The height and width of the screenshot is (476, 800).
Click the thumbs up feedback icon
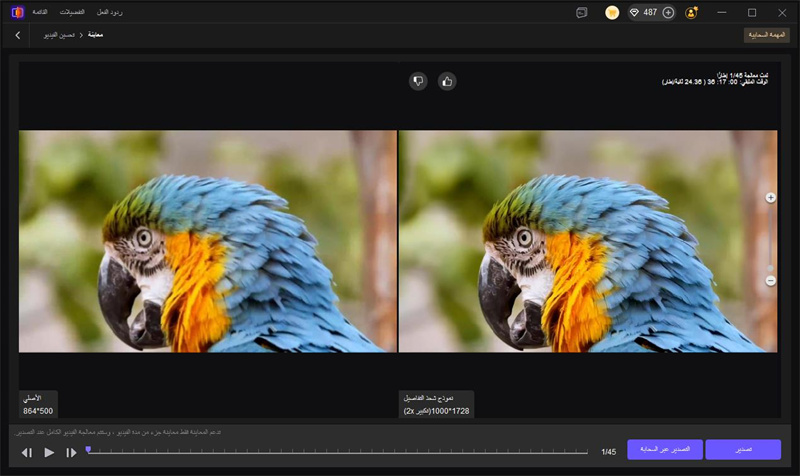pyautogui.click(x=447, y=81)
